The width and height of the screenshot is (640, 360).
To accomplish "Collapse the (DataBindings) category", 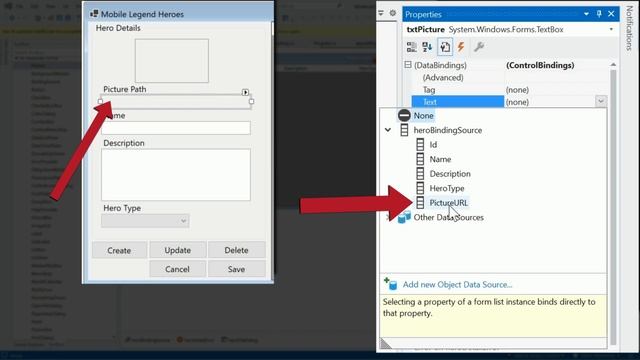I will [408, 65].
